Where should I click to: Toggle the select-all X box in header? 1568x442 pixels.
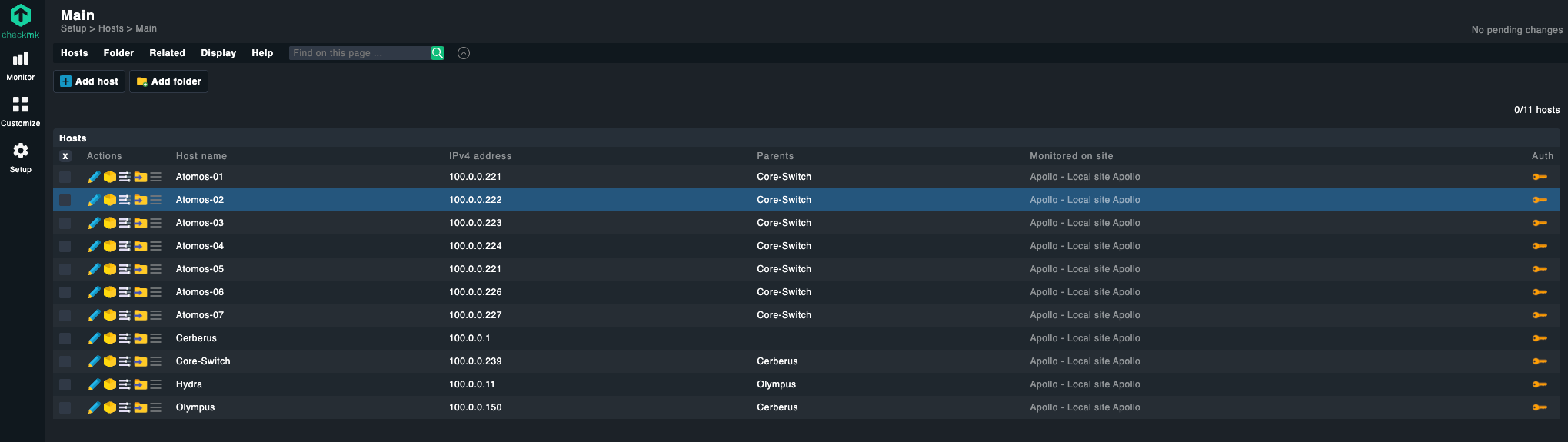tap(65, 156)
